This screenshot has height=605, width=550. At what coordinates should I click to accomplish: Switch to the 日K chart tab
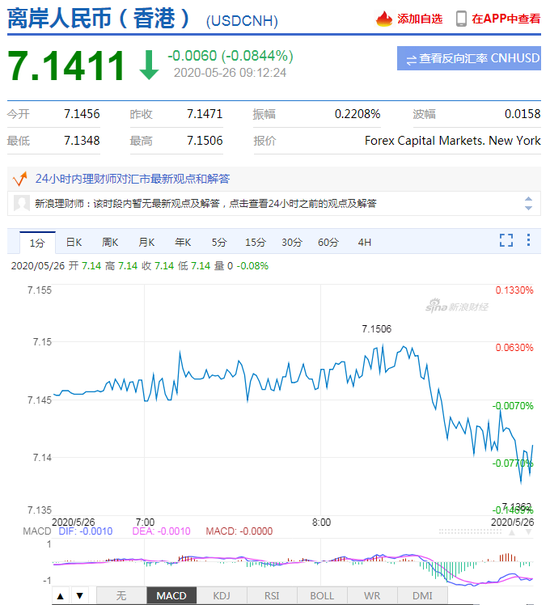pyautogui.click(x=74, y=242)
